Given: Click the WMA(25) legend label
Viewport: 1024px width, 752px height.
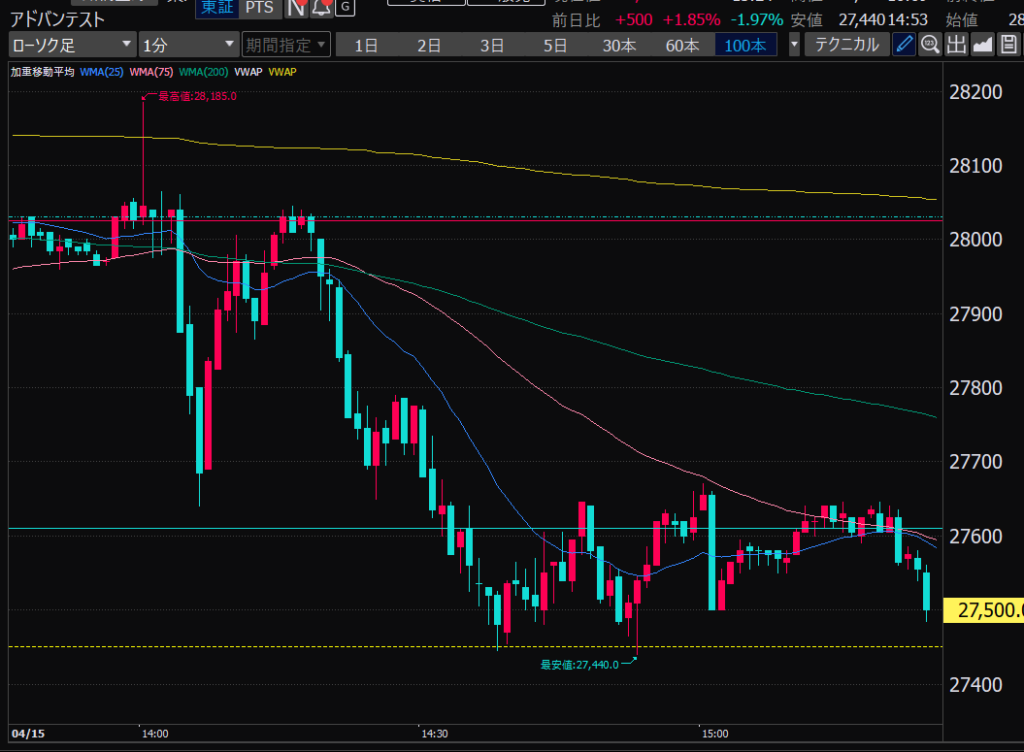Looking at the screenshot, I should coord(100,71).
